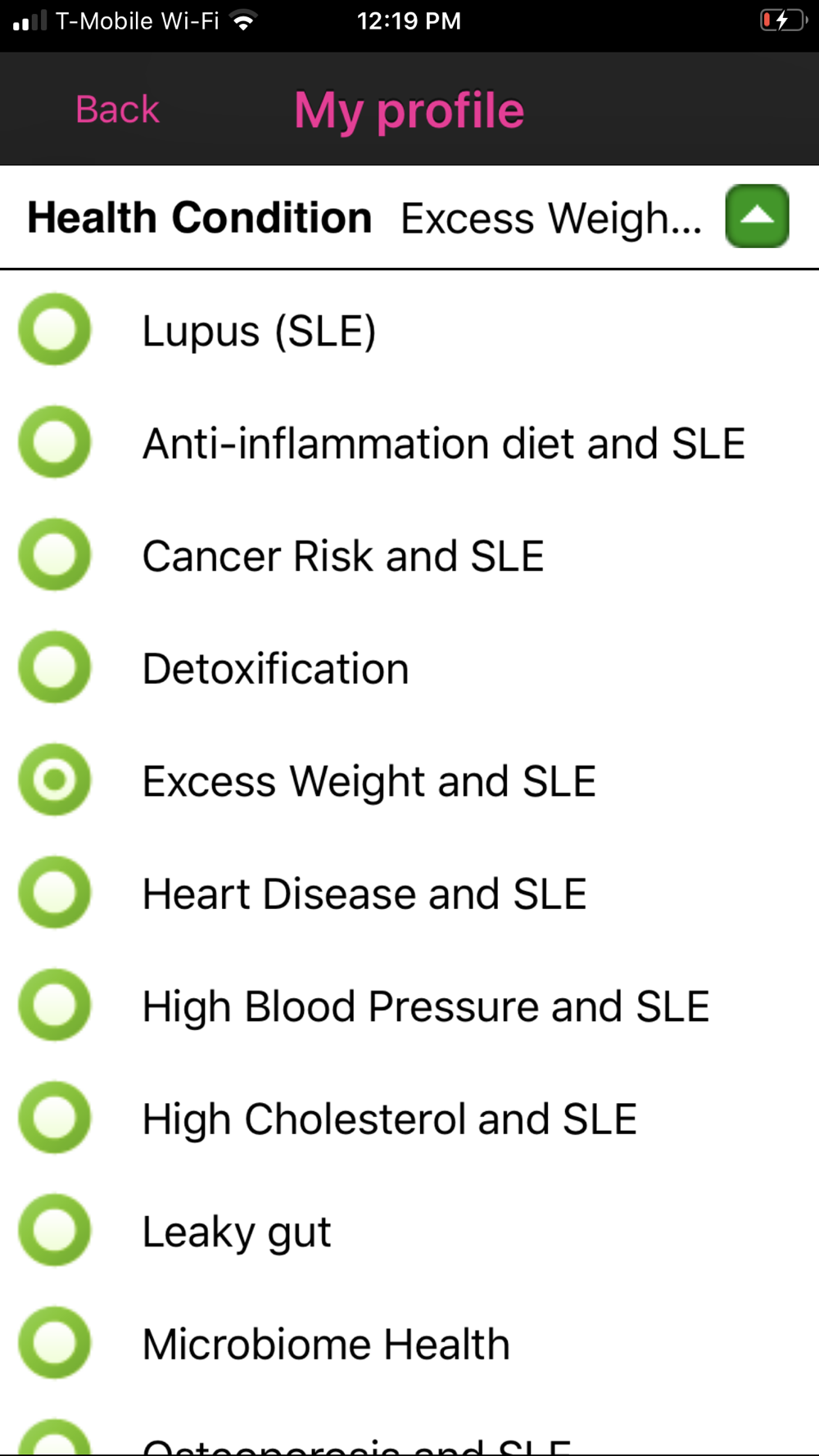Pick the Leaky gut radio button
The width and height of the screenshot is (819, 1456).
pyautogui.click(x=55, y=1230)
